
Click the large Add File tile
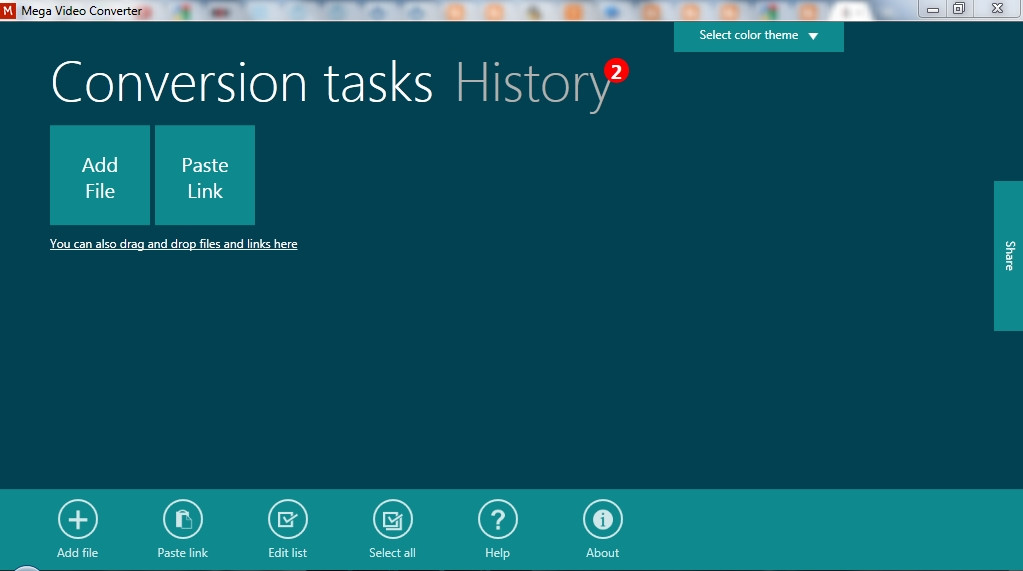coord(100,175)
